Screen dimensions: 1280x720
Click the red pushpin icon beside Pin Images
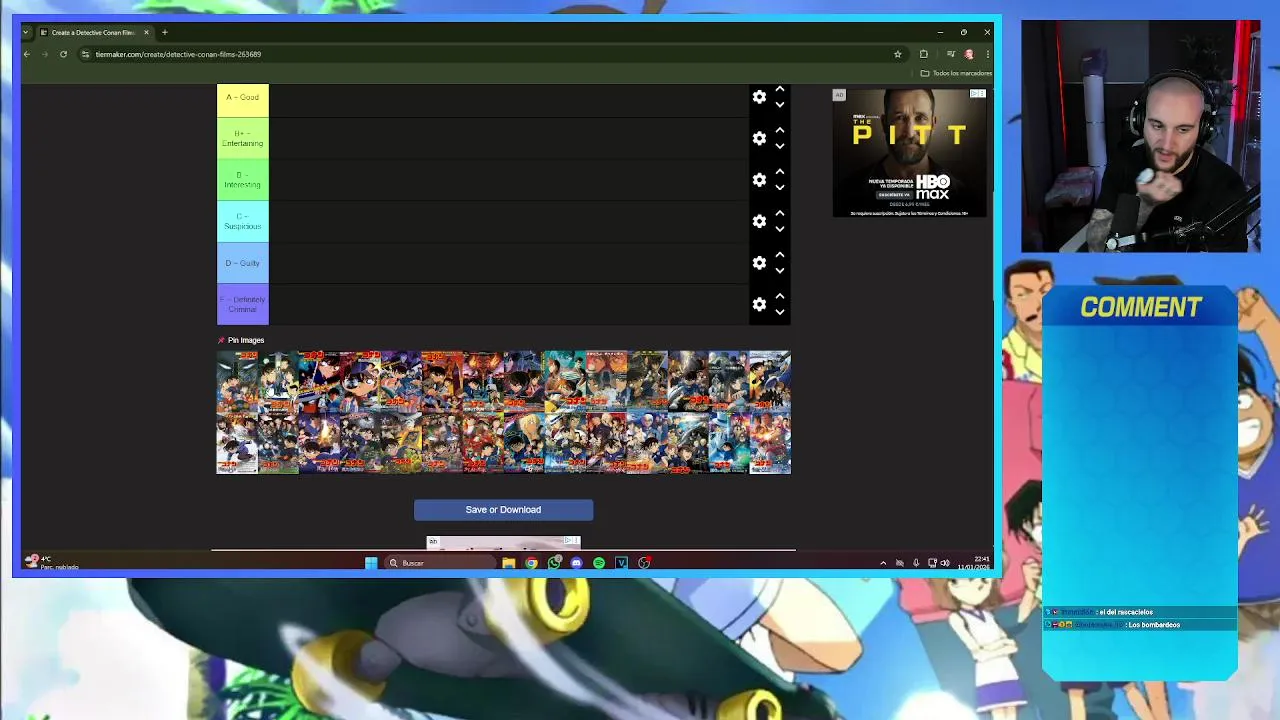point(221,340)
